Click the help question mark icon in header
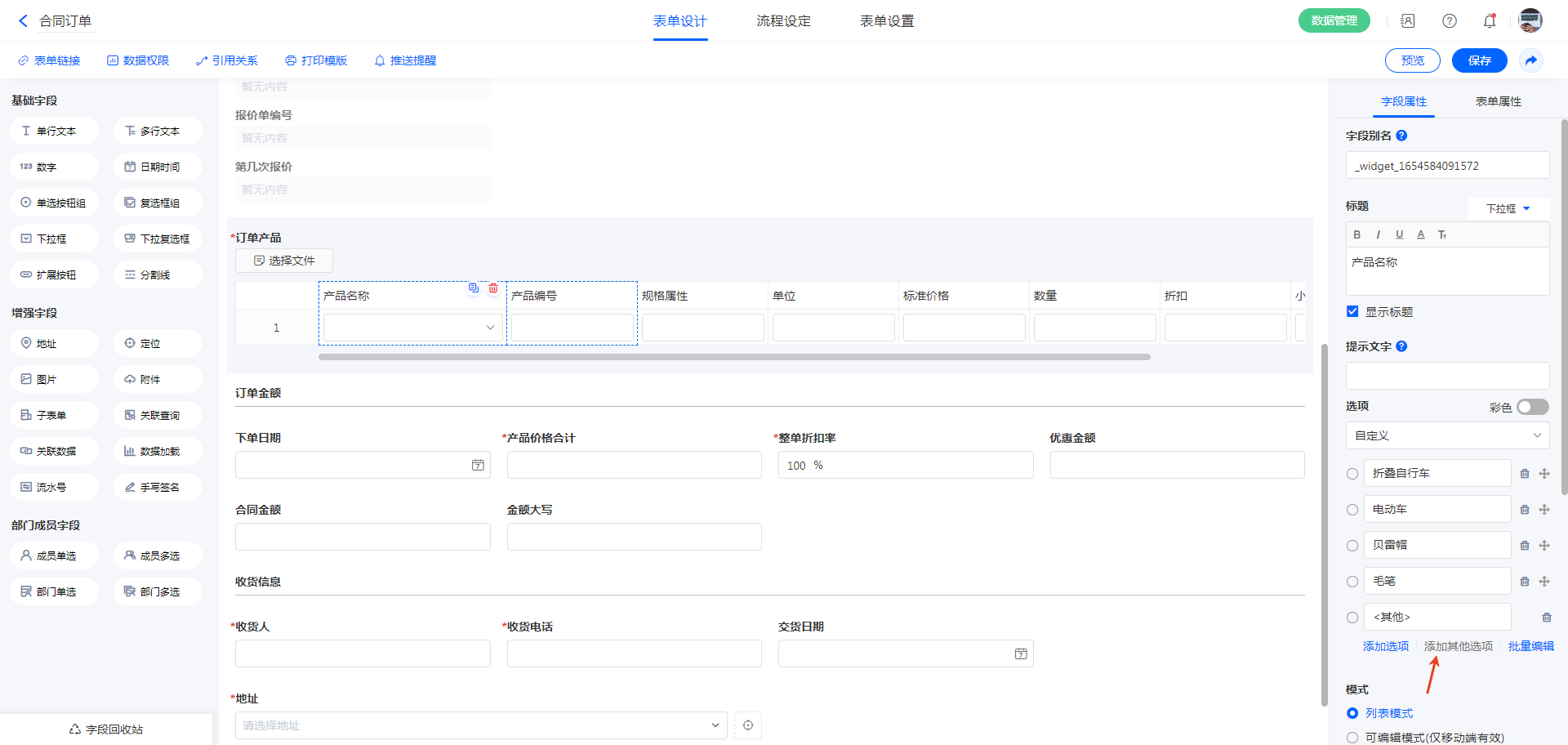Screen dimensions: 1568x745 [x=1450, y=21]
